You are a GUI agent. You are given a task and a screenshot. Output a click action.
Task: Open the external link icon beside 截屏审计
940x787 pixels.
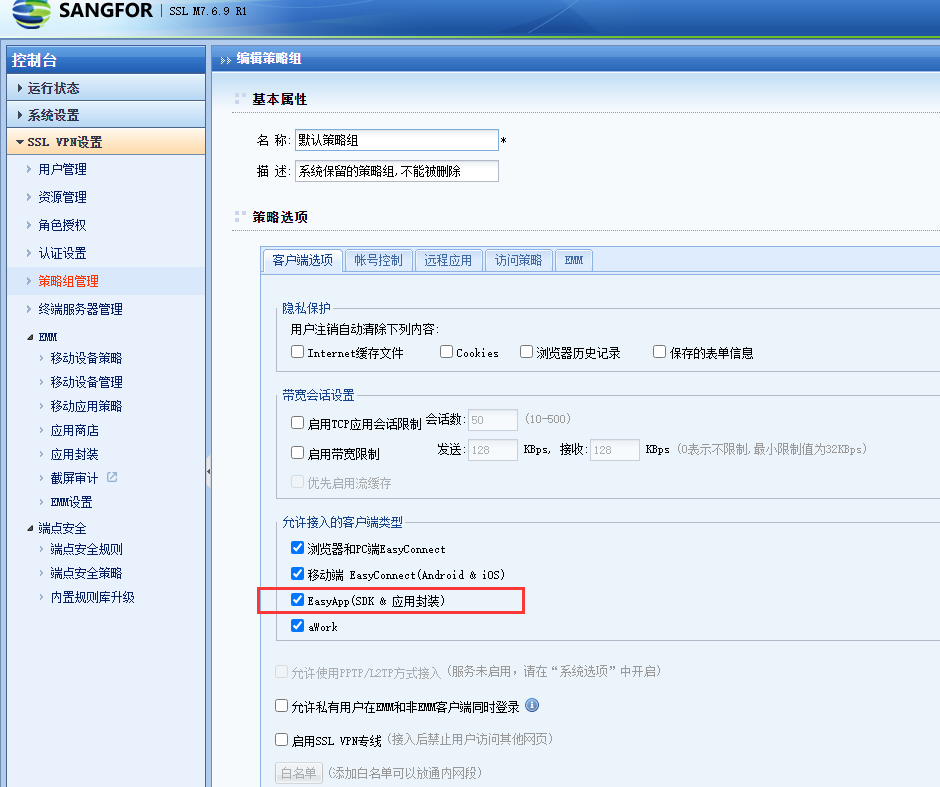click(112, 477)
